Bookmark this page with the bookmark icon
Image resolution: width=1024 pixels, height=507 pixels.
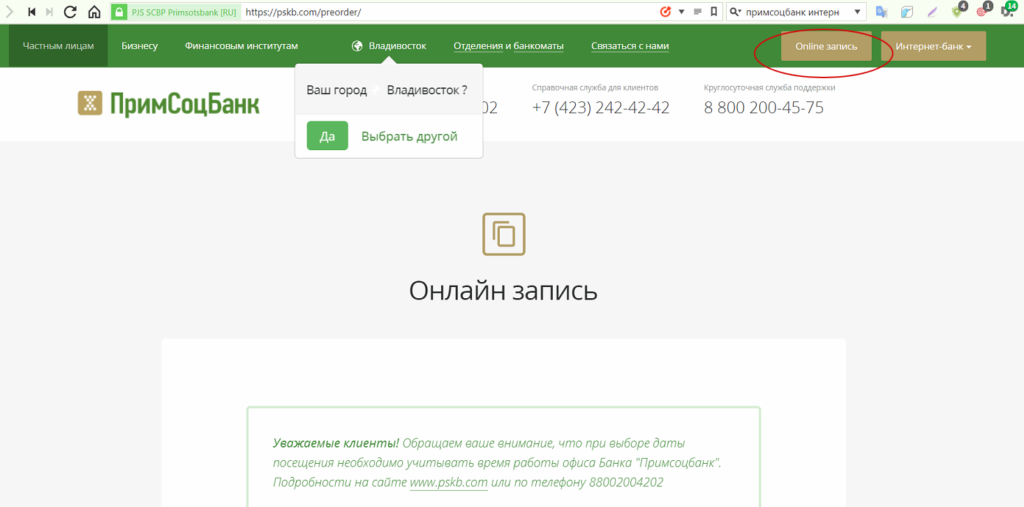pos(714,12)
